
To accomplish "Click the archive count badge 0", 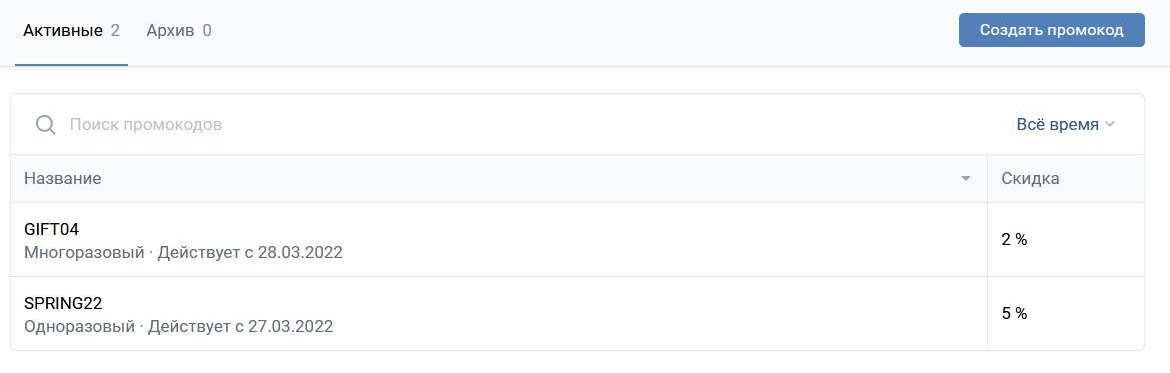I will 207,31.
